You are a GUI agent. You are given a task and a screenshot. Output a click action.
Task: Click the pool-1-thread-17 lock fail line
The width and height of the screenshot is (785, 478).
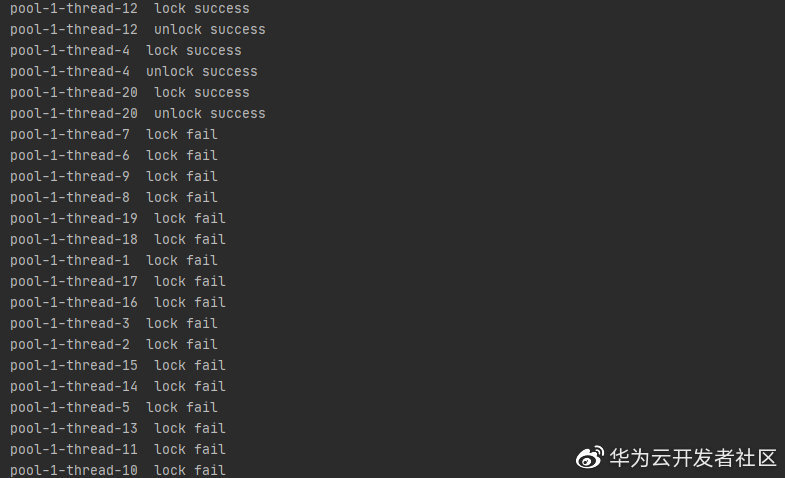(x=118, y=282)
